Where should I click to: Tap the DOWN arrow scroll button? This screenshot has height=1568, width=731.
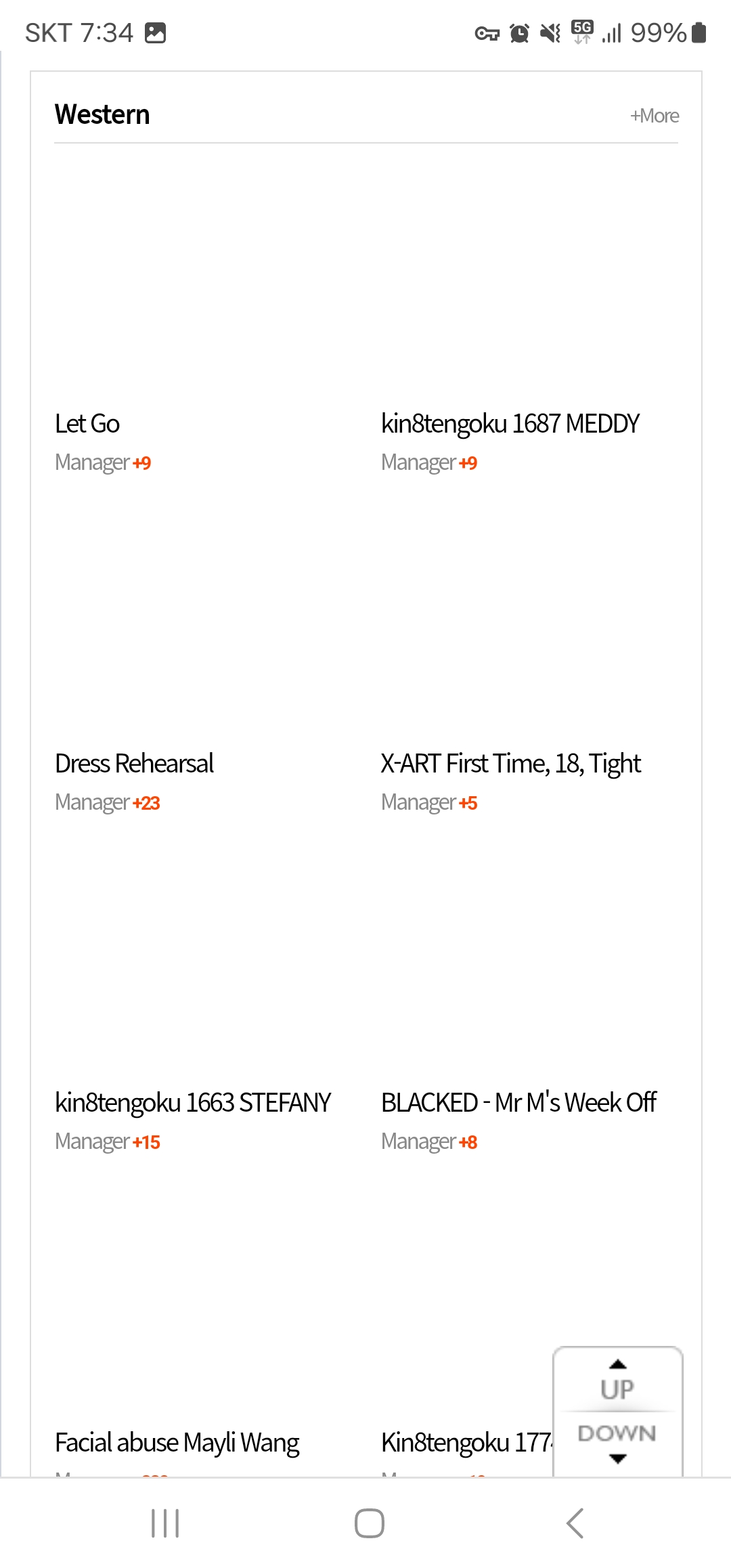(x=617, y=1443)
